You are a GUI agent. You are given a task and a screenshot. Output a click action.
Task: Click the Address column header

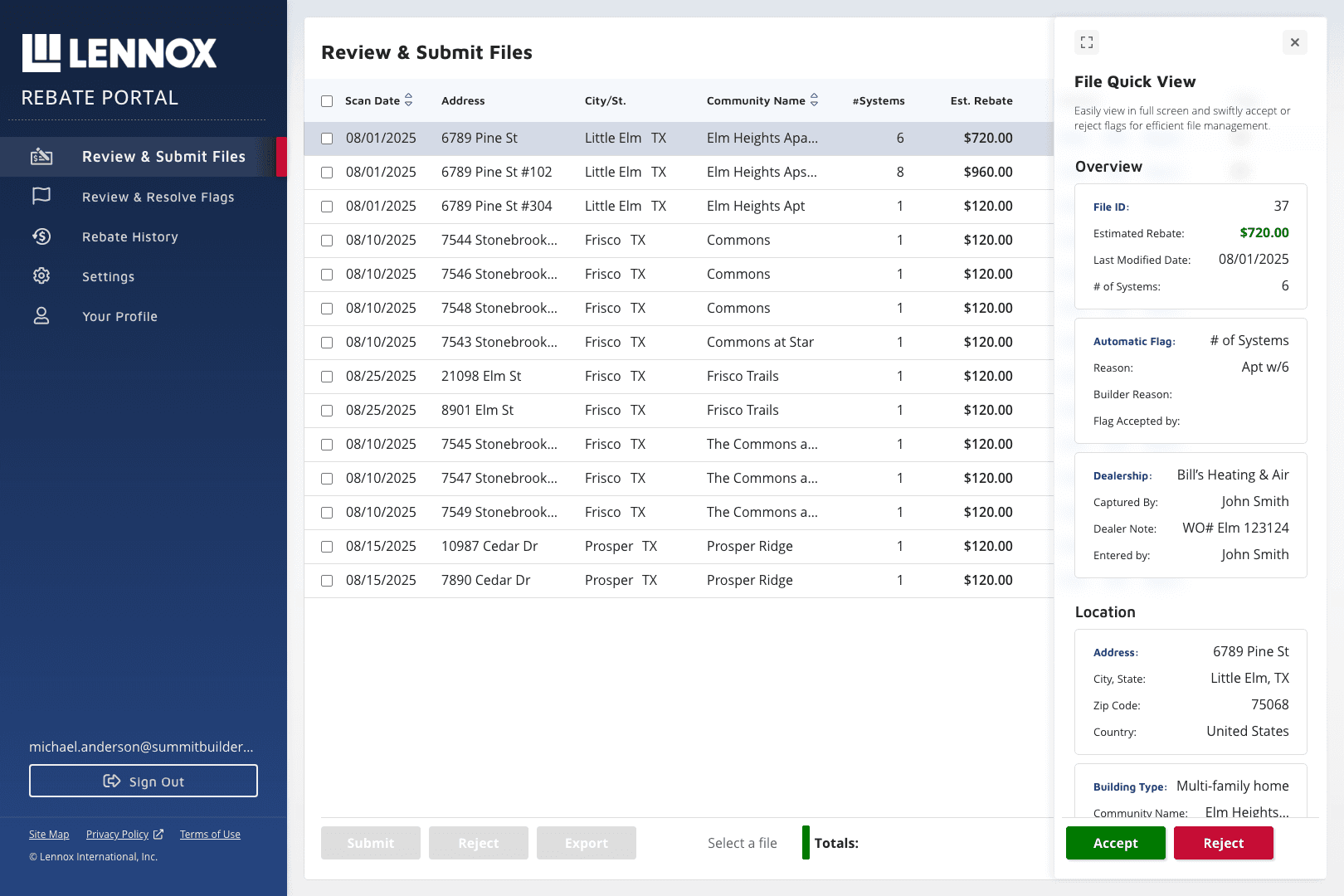click(x=463, y=100)
